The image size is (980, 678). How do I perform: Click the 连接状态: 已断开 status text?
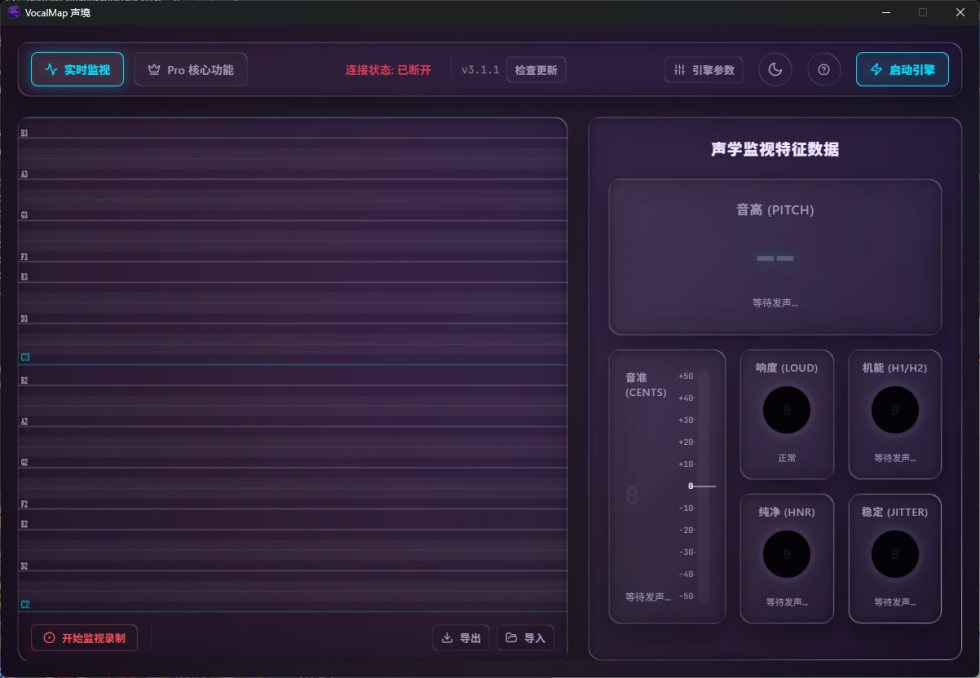[388, 70]
